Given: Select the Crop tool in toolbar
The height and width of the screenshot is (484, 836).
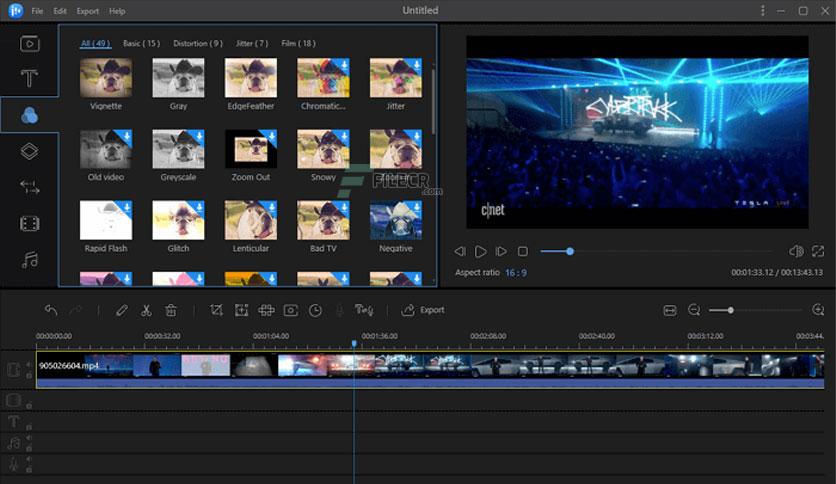Looking at the screenshot, I should point(216,310).
